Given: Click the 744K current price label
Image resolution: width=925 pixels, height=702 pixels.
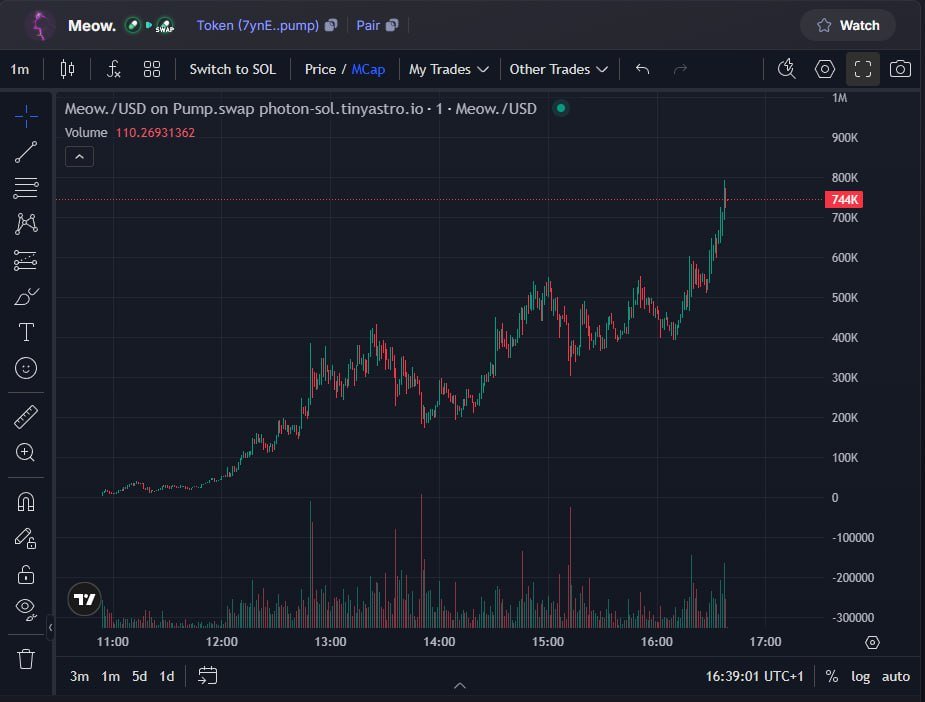Looking at the screenshot, I should coord(844,199).
